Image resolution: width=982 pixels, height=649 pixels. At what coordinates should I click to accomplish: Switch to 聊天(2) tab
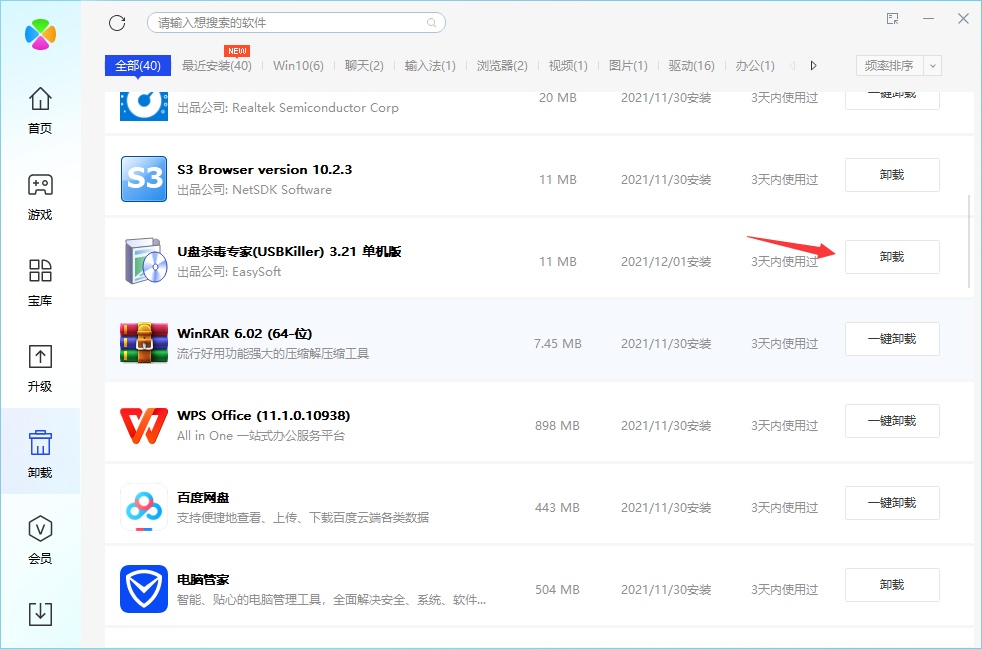pos(364,65)
